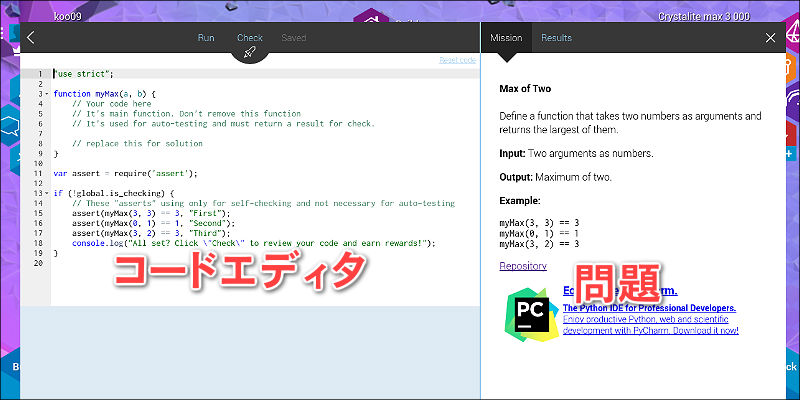Click the empty output console area below the editor
The width and height of the screenshot is (800, 400).
pyautogui.click(x=250, y=352)
